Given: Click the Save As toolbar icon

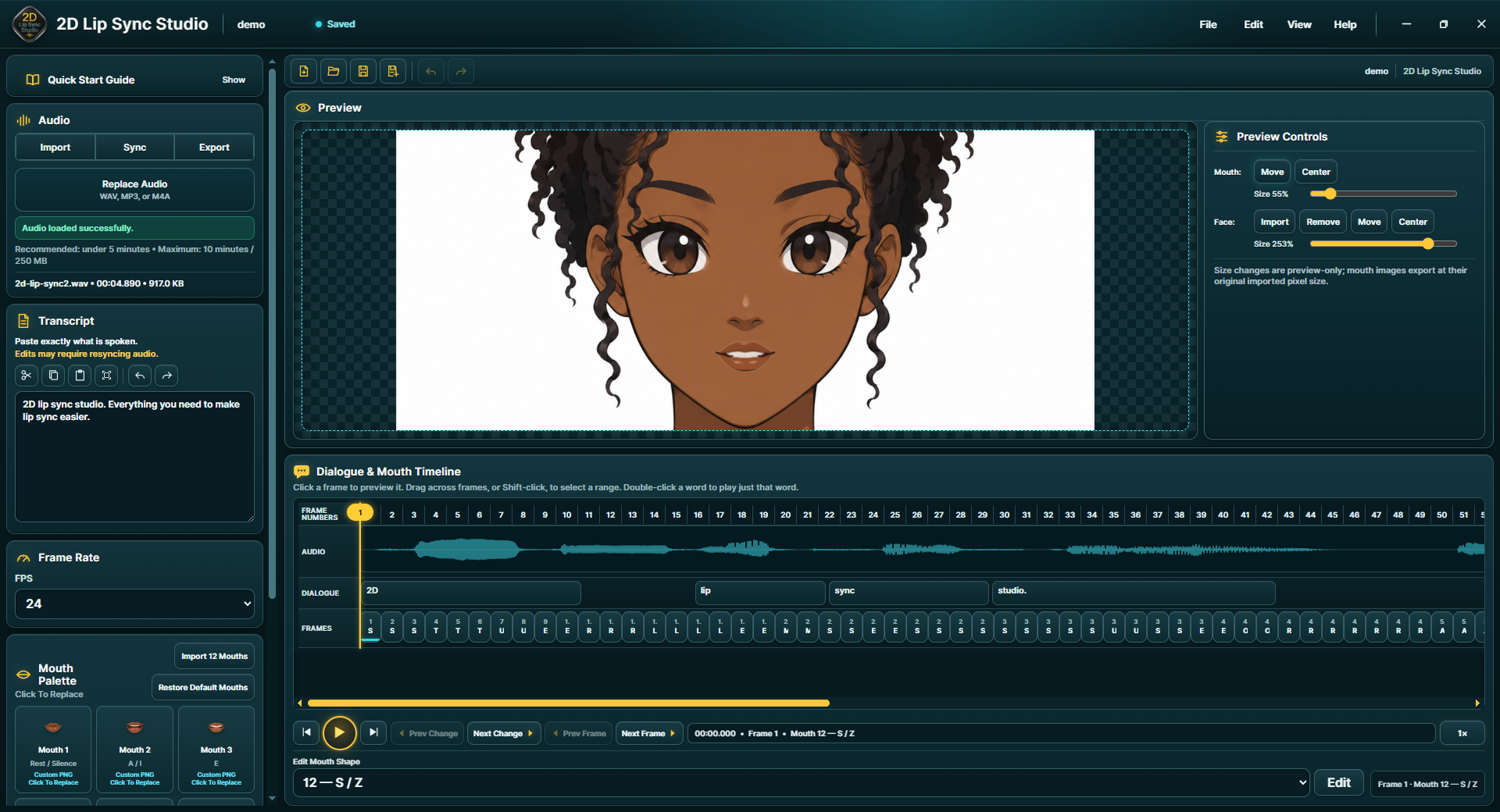Looking at the screenshot, I should [x=393, y=71].
